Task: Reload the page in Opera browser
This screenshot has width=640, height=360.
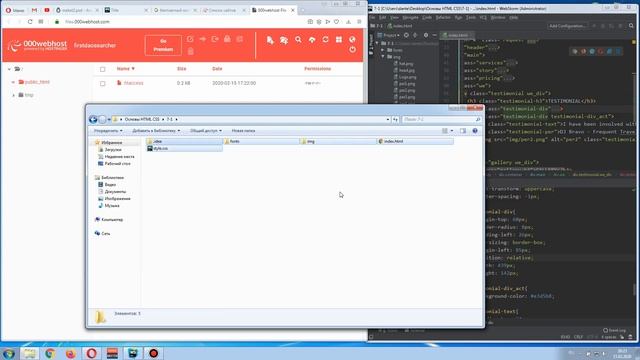Action: pos(30,22)
